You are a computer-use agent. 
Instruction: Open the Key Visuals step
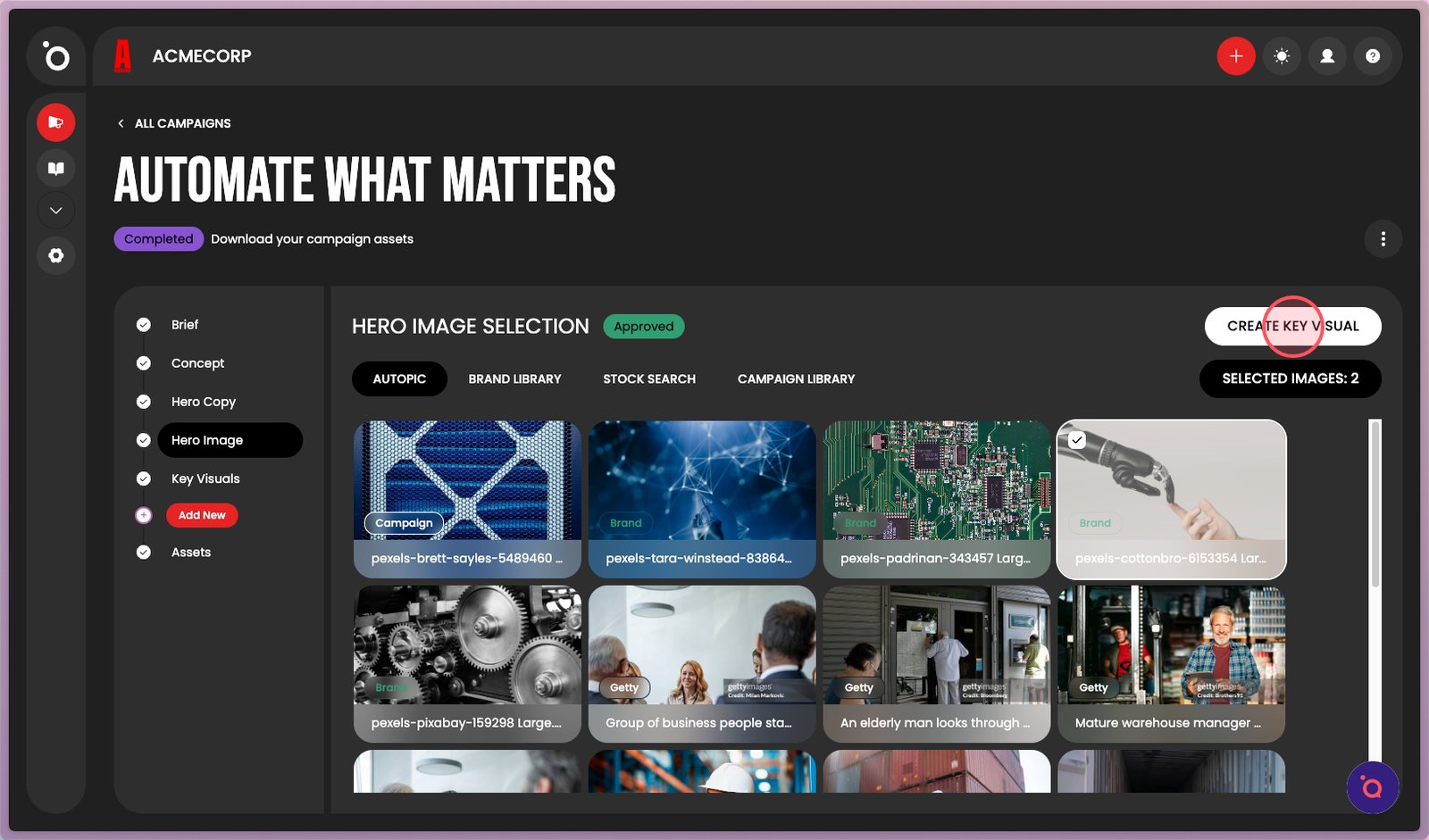tap(205, 478)
